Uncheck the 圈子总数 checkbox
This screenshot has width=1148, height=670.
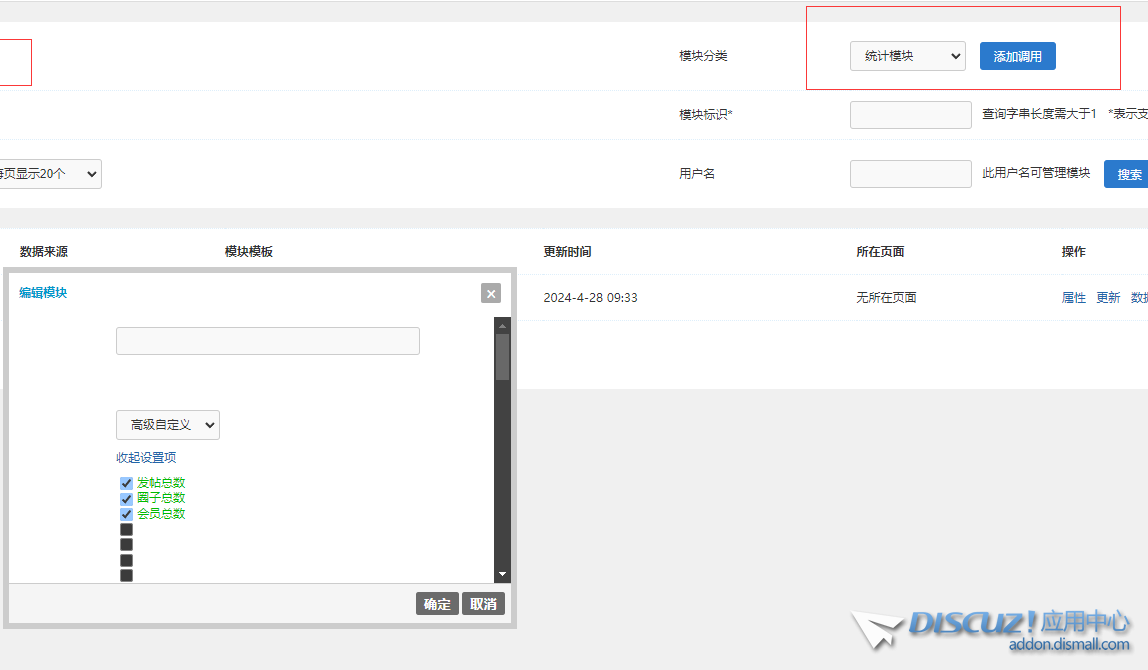click(x=126, y=498)
